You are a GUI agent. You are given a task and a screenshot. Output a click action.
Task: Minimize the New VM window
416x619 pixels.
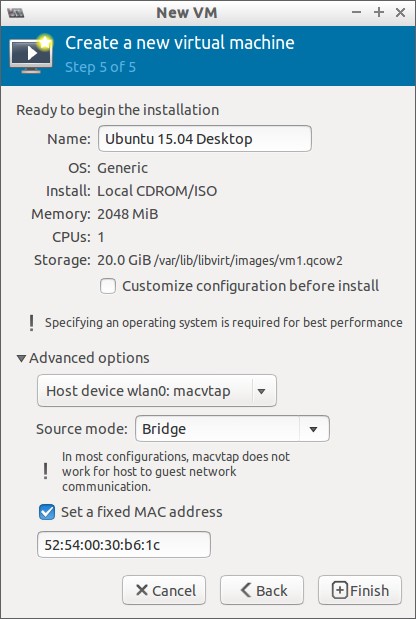coord(356,13)
